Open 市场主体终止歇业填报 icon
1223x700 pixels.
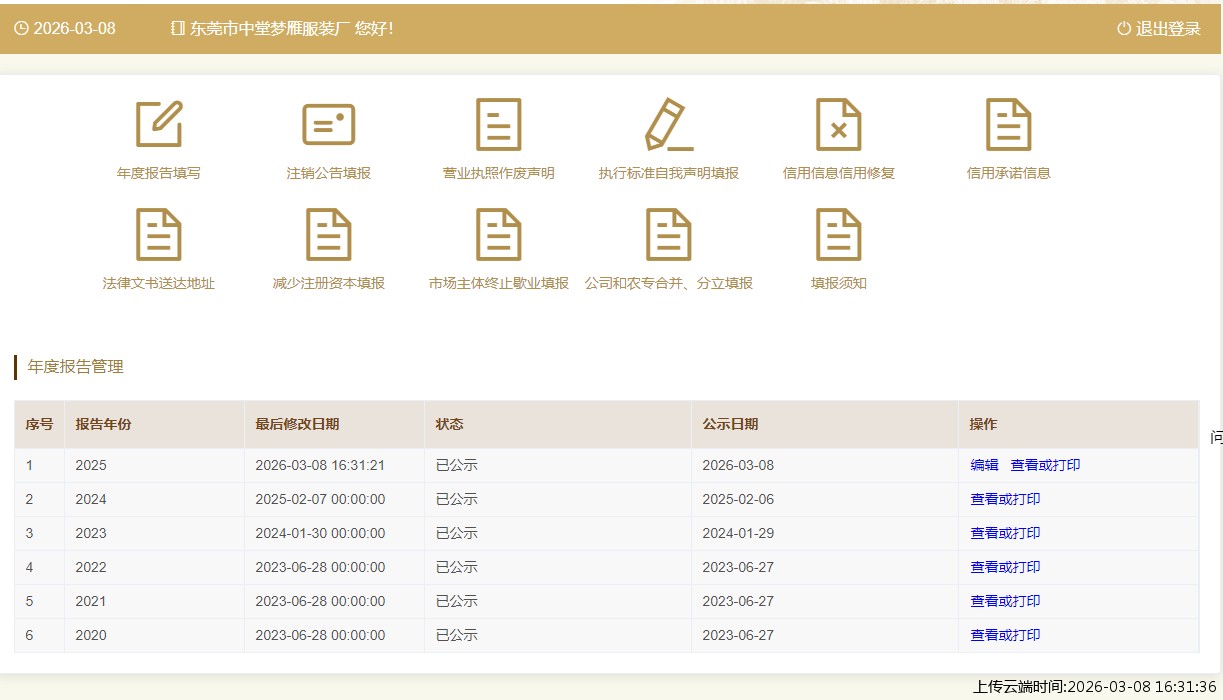pyautogui.click(x=499, y=235)
